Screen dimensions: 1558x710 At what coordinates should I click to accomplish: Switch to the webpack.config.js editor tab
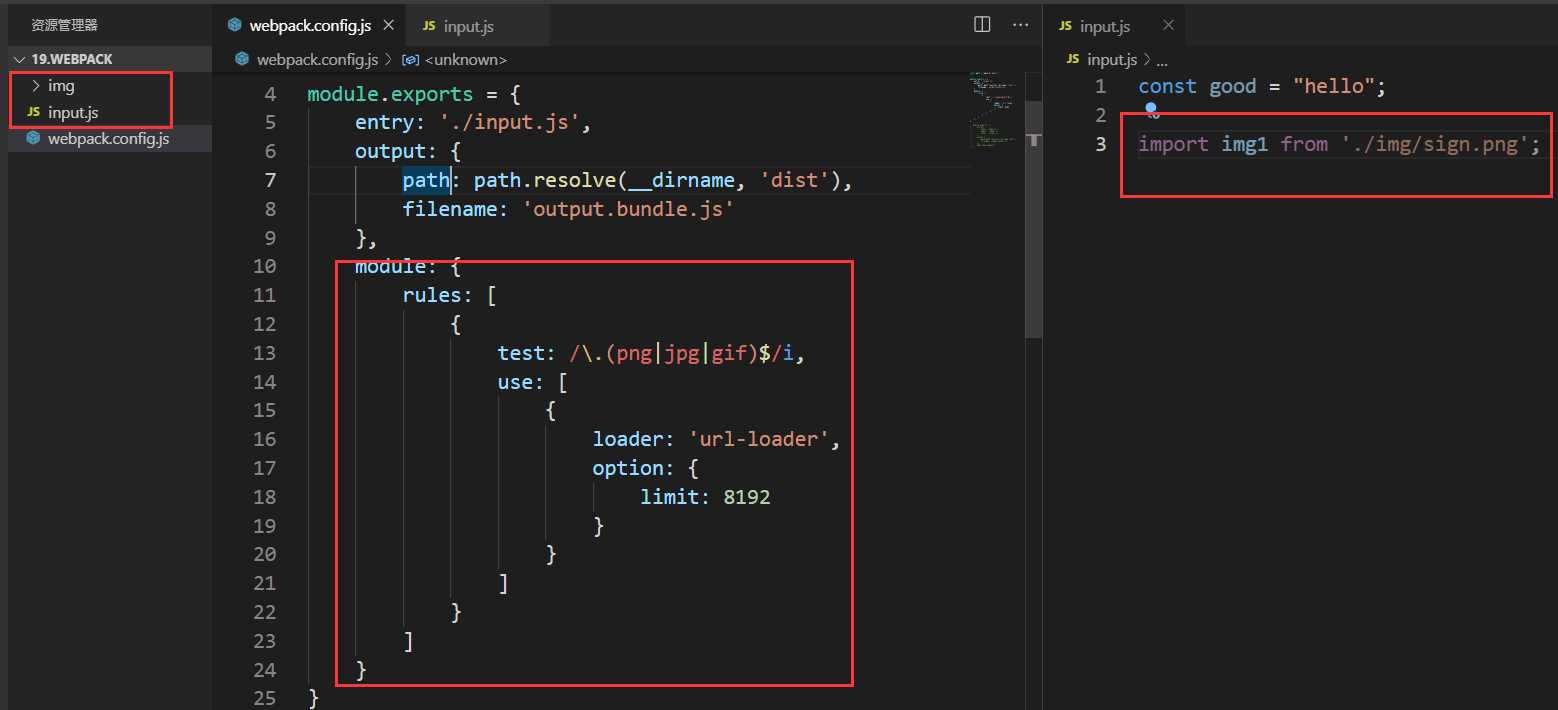(x=309, y=25)
